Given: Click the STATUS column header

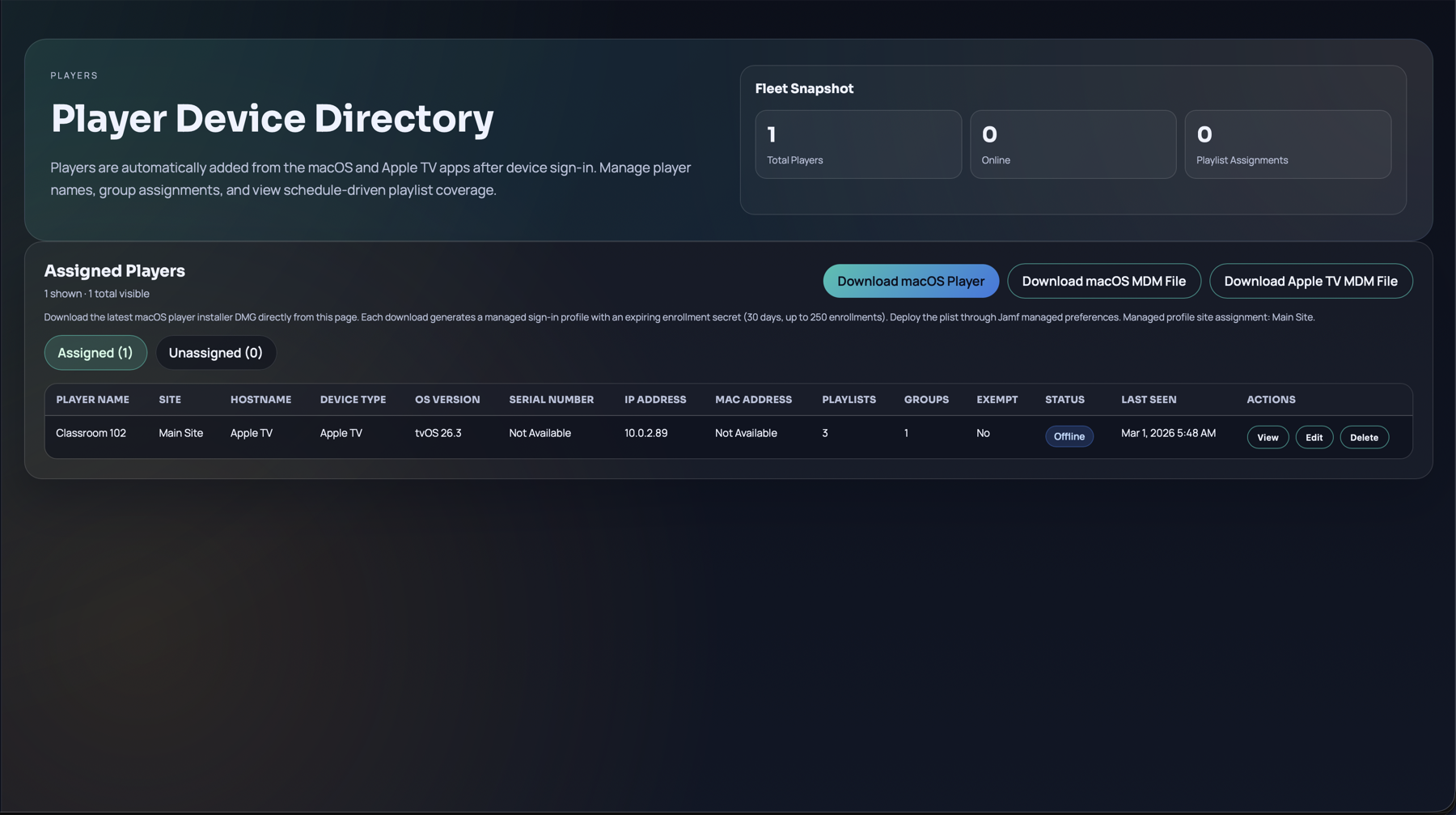Looking at the screenshot, I should coord(1064,399).
